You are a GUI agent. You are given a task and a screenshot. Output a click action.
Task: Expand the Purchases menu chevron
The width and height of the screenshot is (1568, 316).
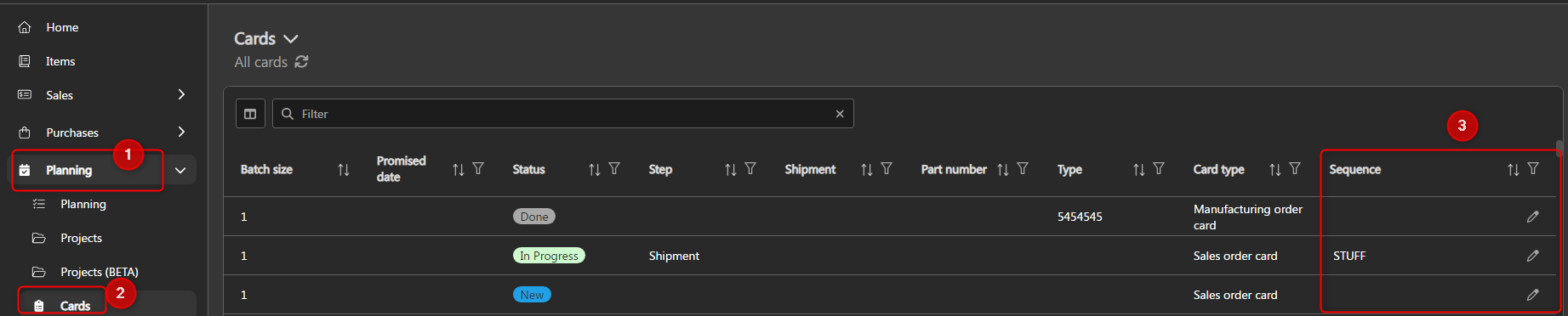click(181, 132)
